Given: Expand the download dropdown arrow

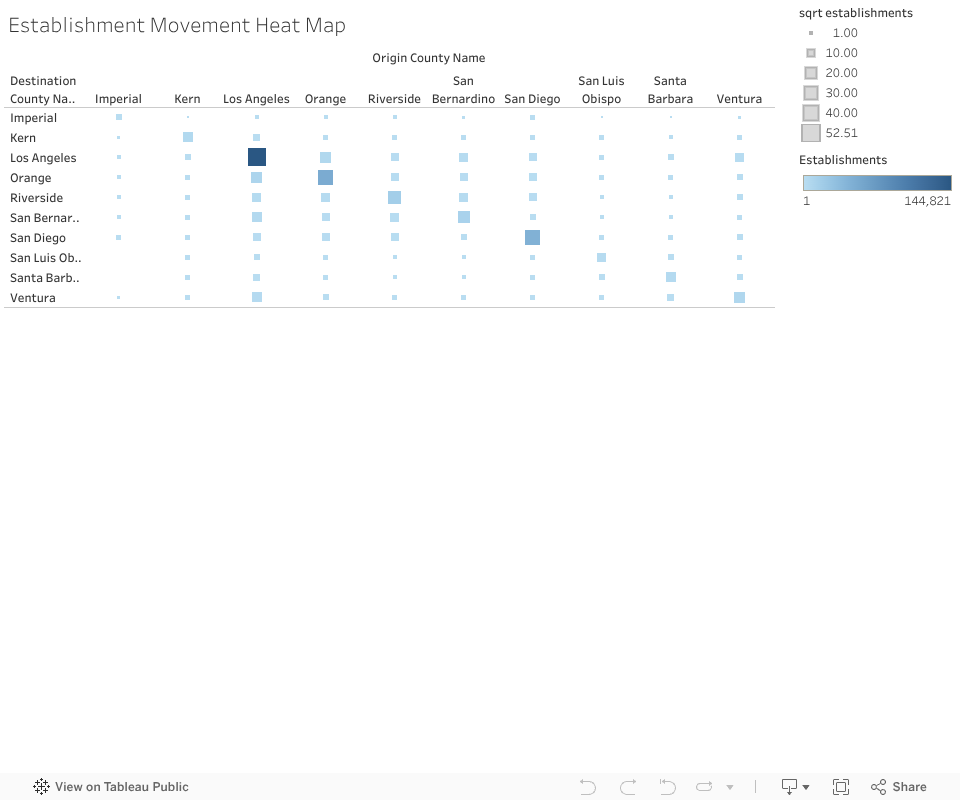Looking at the screenshot, I should [806, 787].
